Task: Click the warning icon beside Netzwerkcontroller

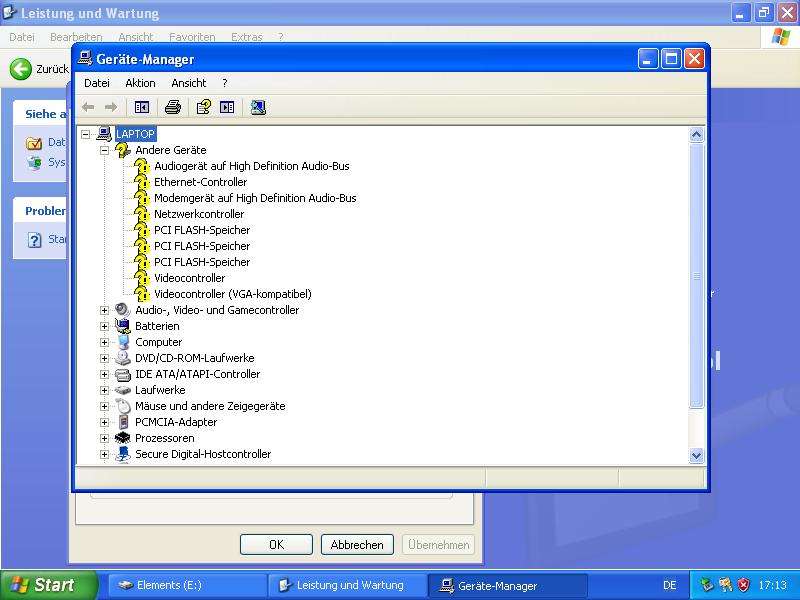Action: click(142, 214)
